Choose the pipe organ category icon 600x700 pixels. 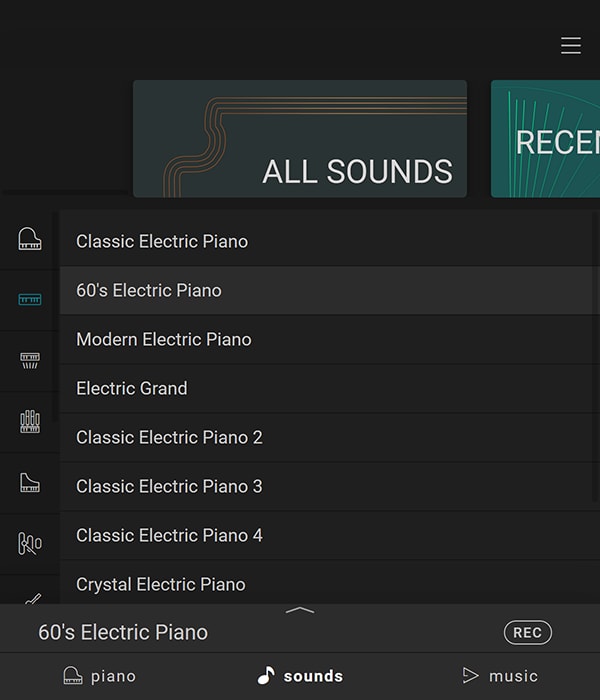point(30,421)
